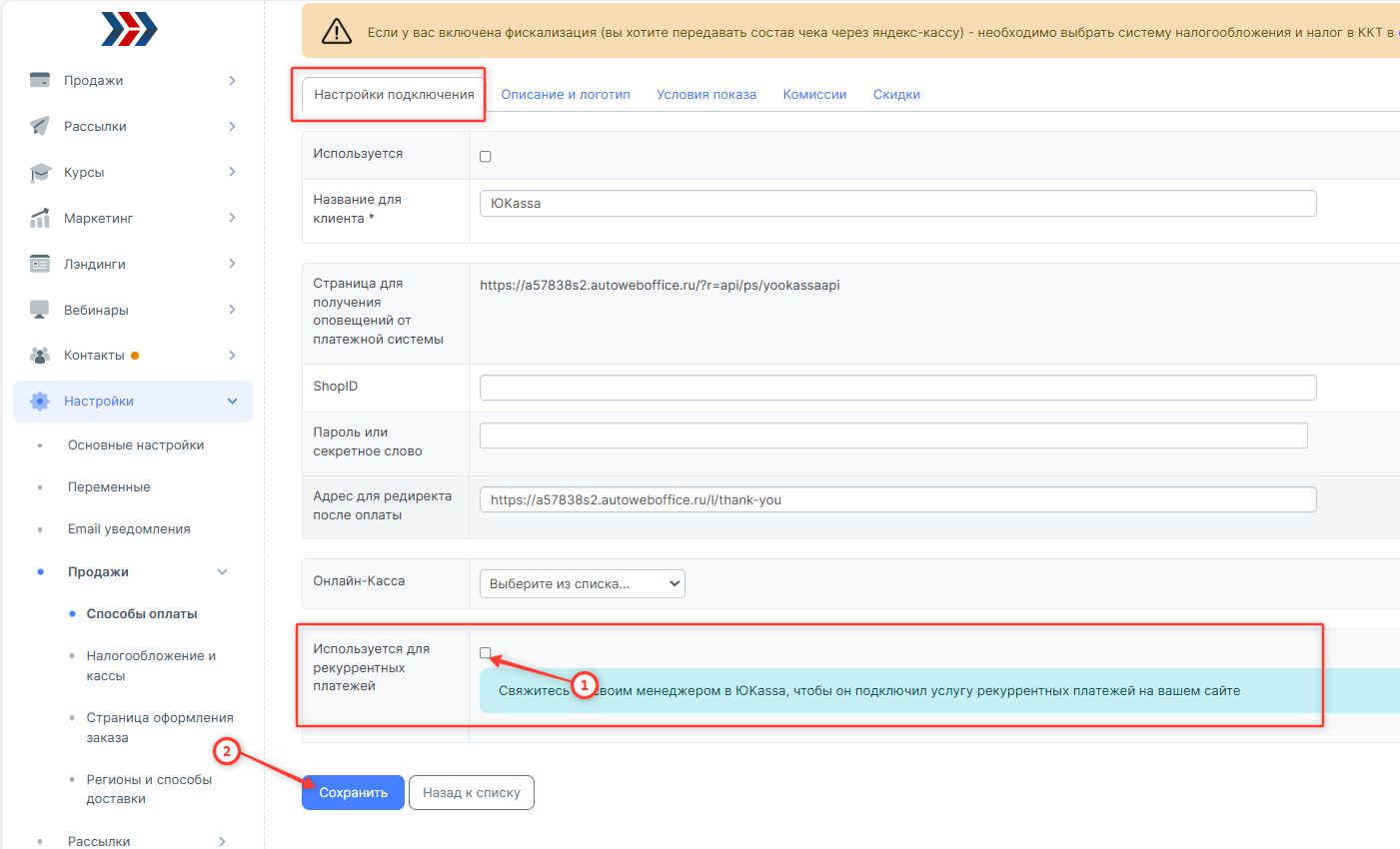1400x849 pixels.
Task: Toggle the recurring payments checkbox
Action: tap(486, 653)
